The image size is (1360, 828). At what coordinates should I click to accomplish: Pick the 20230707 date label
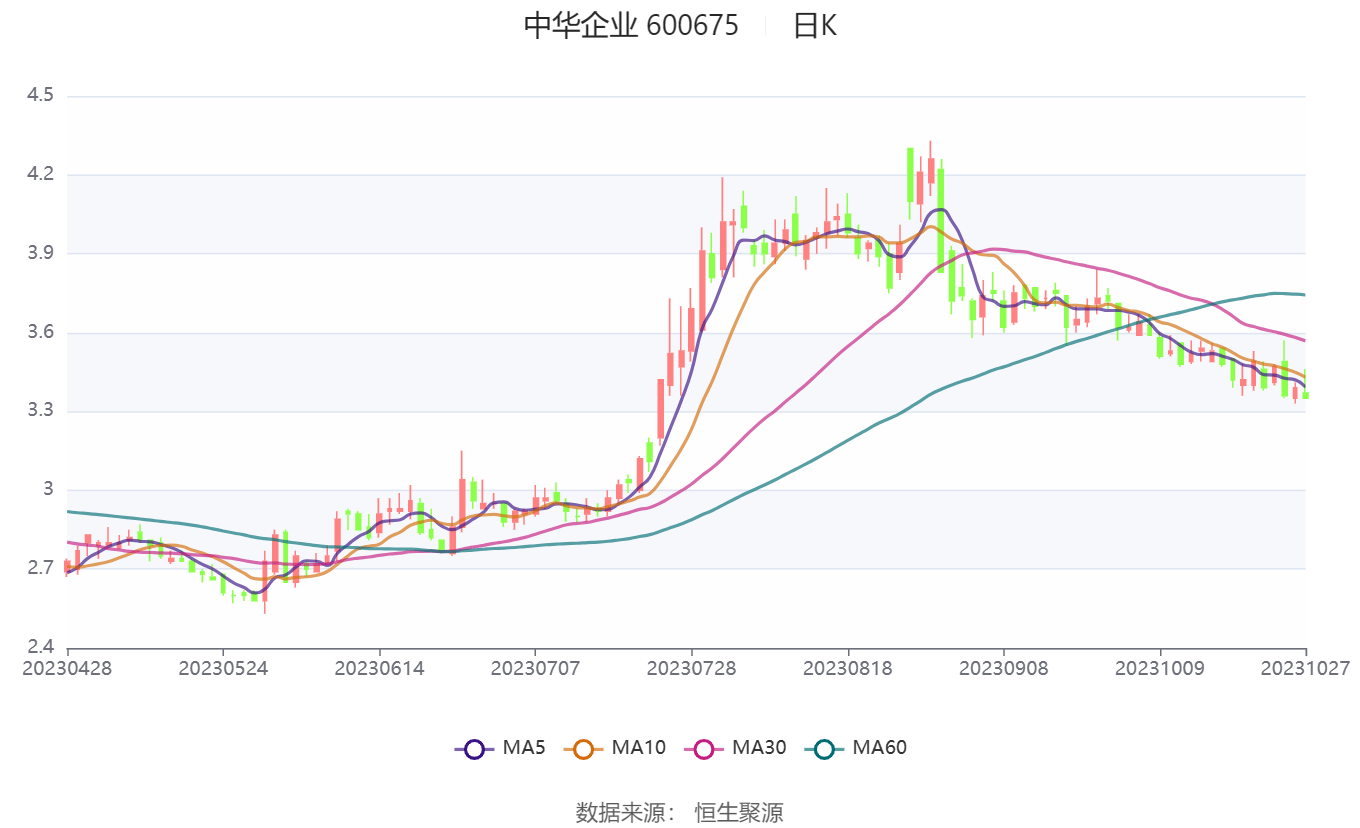[x=535, y=667]
